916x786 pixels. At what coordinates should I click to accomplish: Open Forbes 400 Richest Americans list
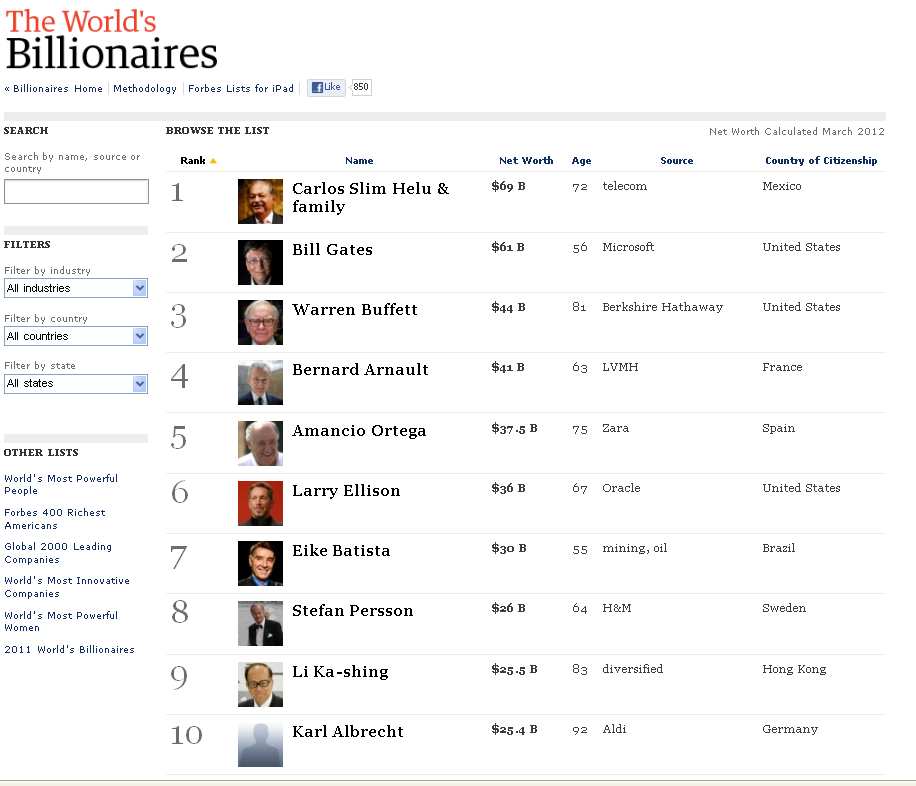(x=55, y=519)
